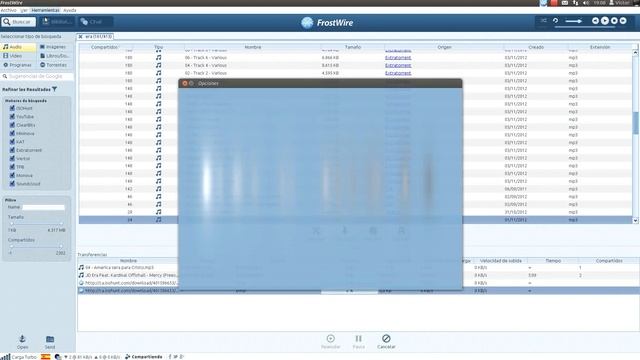This screenshot has width=640, height=360.
Task: Sort results by Compartidos column
Action: point(105,47)
